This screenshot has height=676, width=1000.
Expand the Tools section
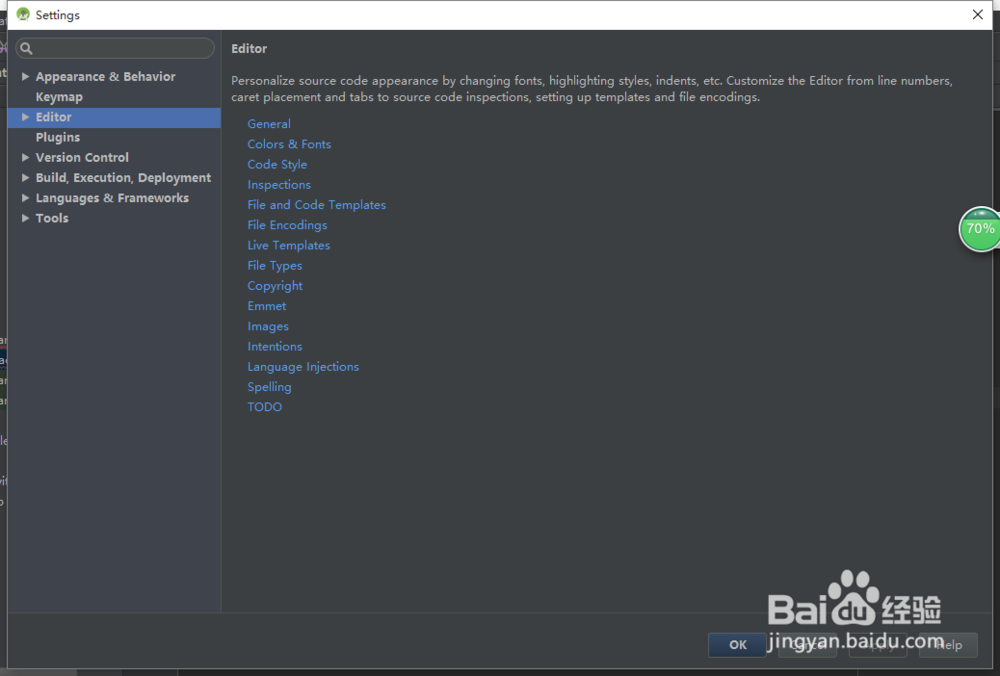tap(25, 218)
